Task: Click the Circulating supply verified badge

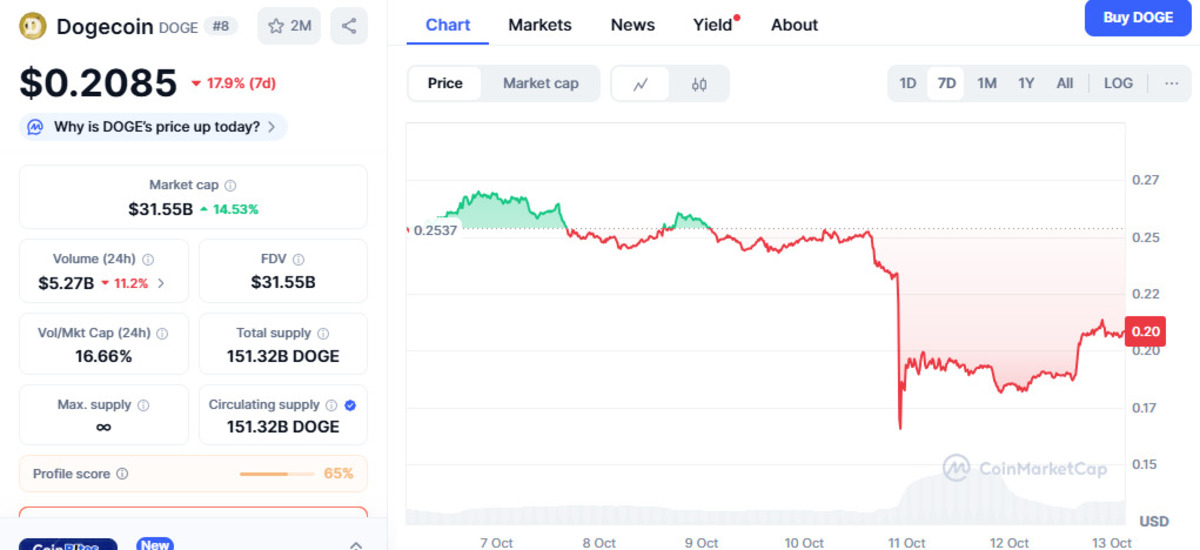Action: (350, 405)
